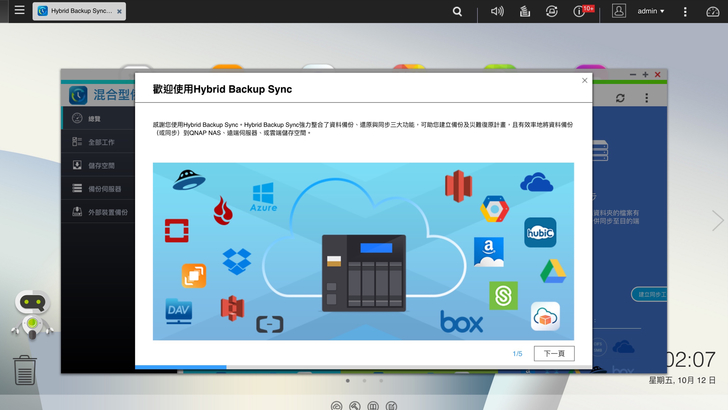Click 下一頁 button in welcome wizard
This screenshot has height=410, width=728.
tap(554, 353)
